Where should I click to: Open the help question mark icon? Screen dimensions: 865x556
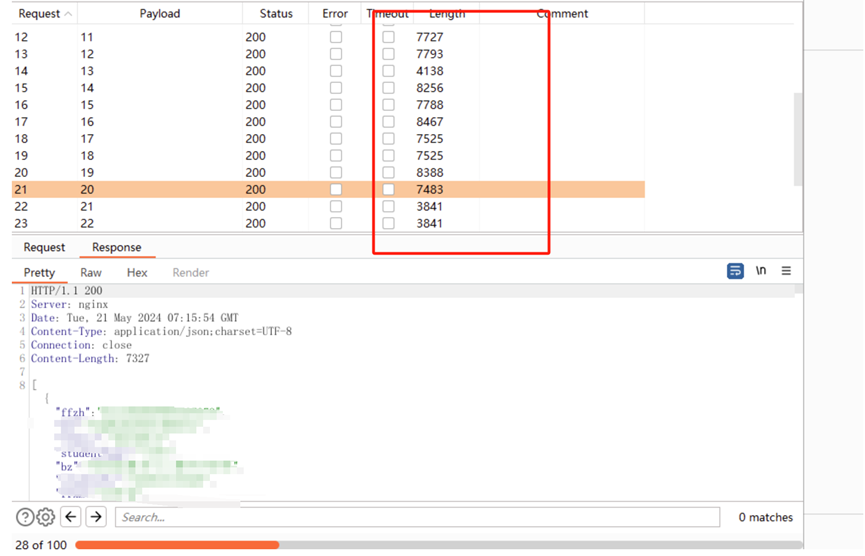25,517
